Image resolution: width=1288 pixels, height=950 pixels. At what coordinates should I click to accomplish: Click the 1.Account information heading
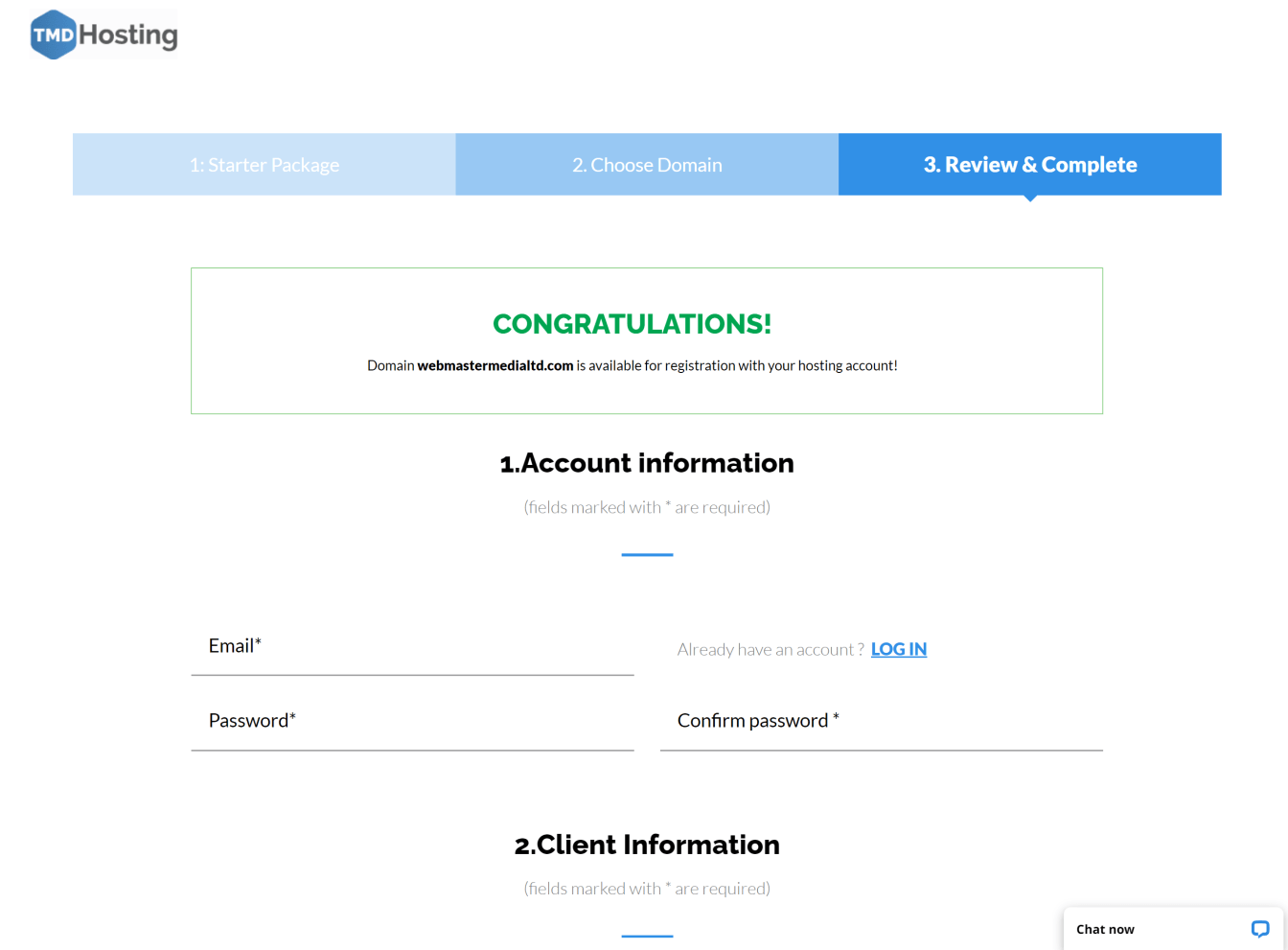point(647,463)
